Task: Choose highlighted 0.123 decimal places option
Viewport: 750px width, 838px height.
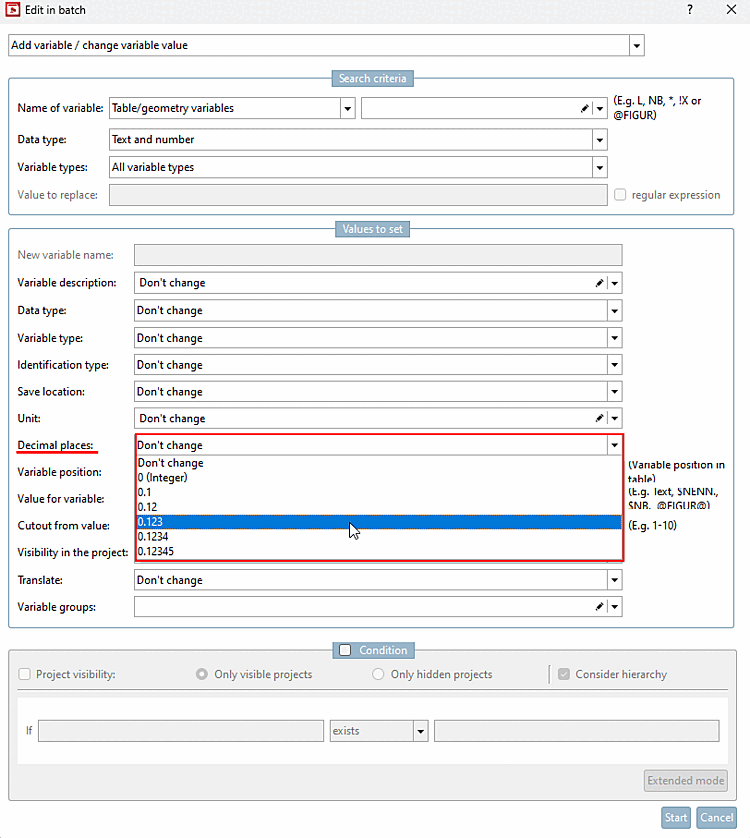Action: click(379, 522)
